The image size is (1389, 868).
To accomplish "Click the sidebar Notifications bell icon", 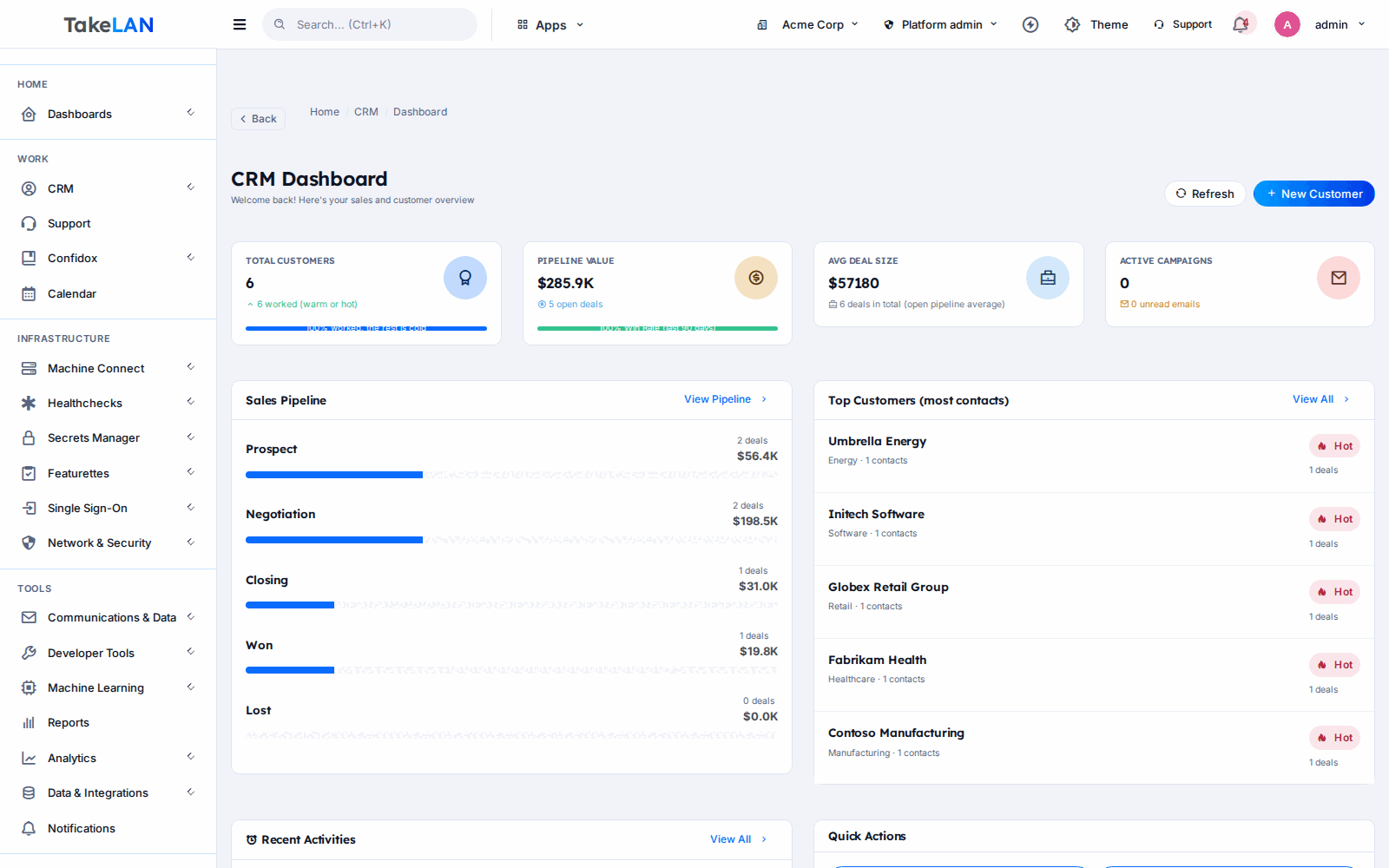I will [x=29, y=828].
